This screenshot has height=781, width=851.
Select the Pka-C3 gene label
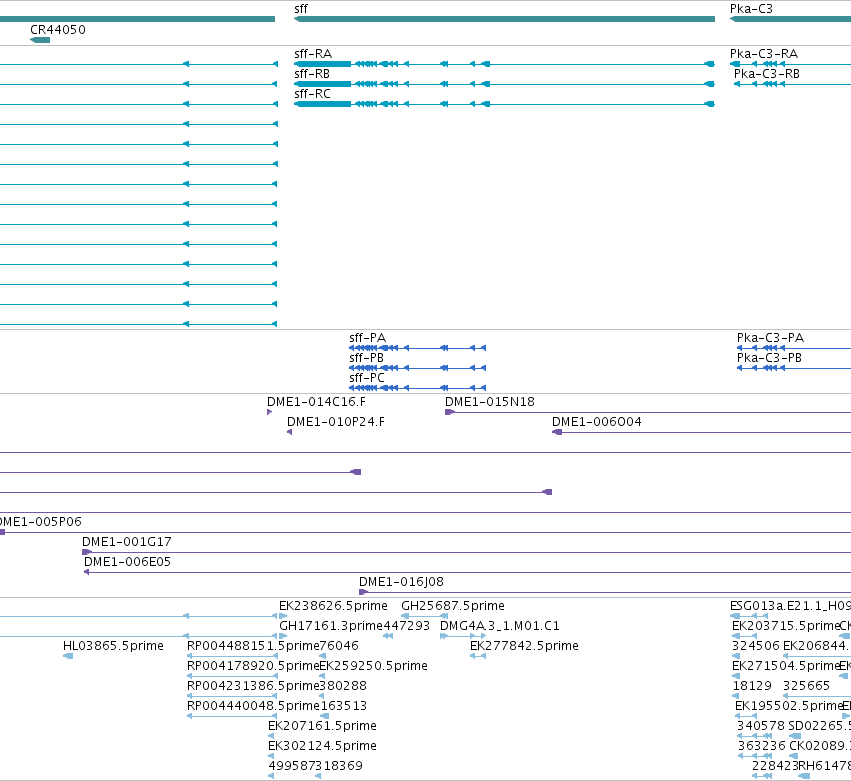(x=751, y=9)
